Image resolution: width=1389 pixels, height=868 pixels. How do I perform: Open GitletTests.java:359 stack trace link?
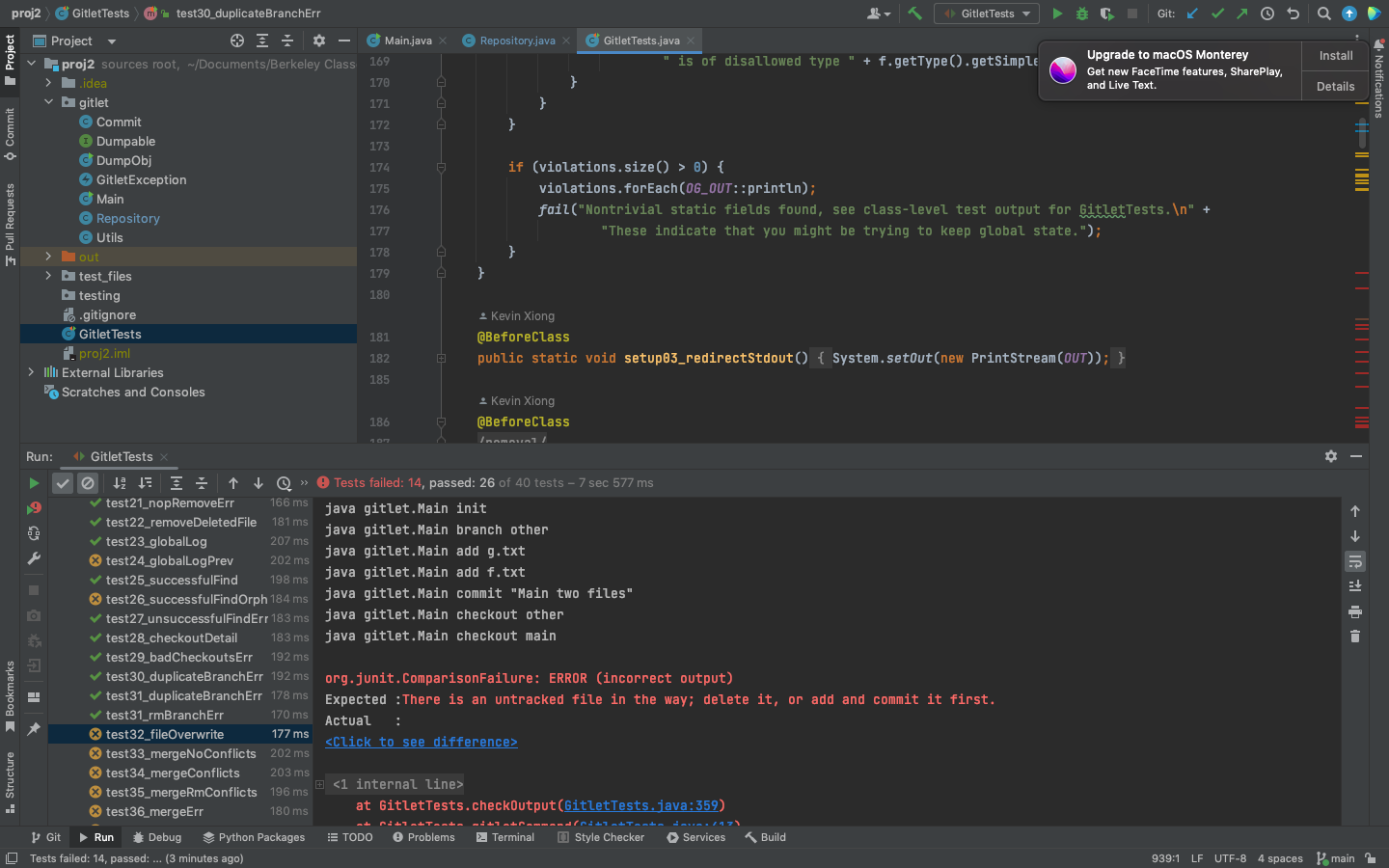(640, 805)
